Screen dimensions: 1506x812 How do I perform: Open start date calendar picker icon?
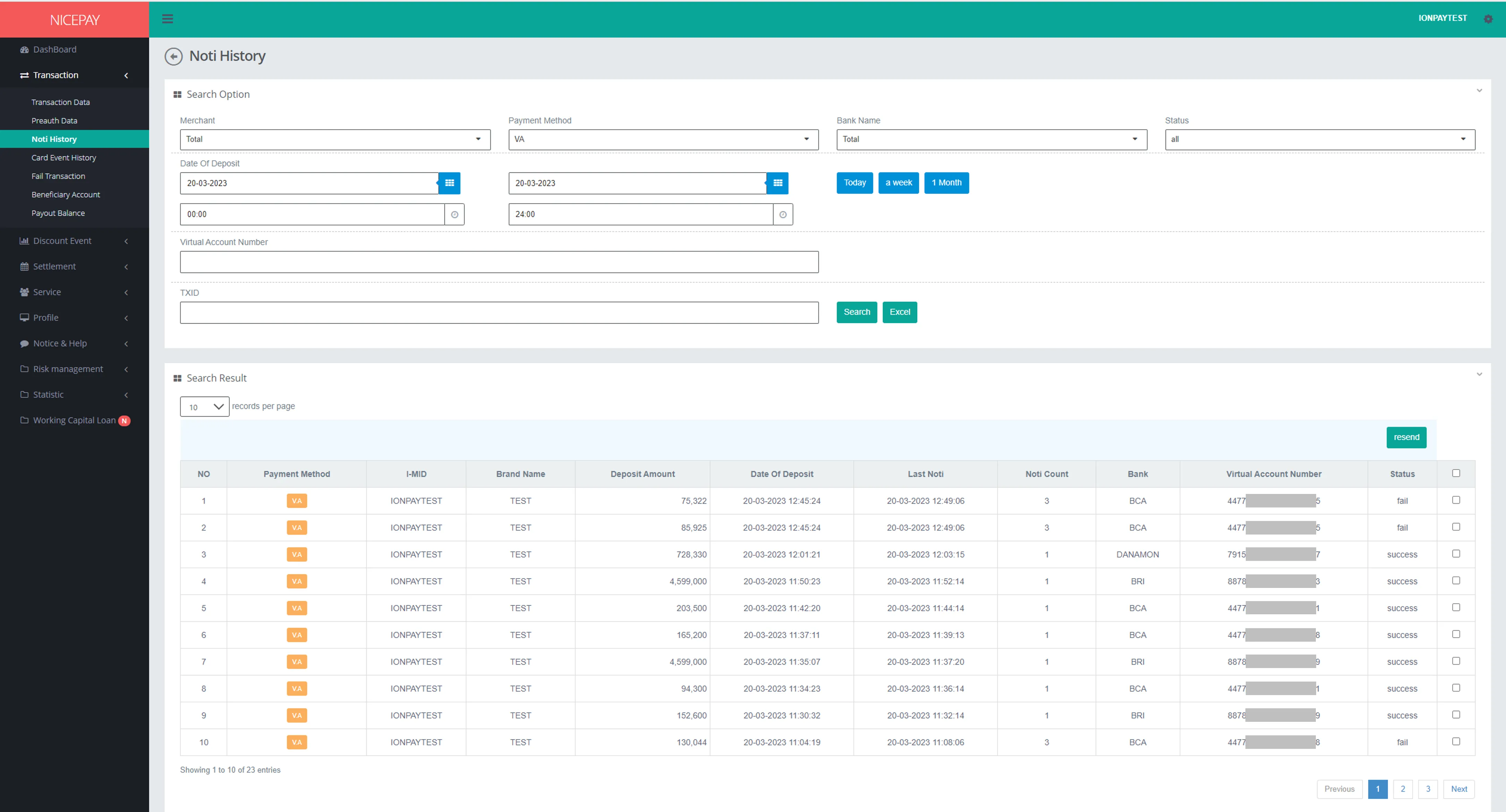coord(449,183)
